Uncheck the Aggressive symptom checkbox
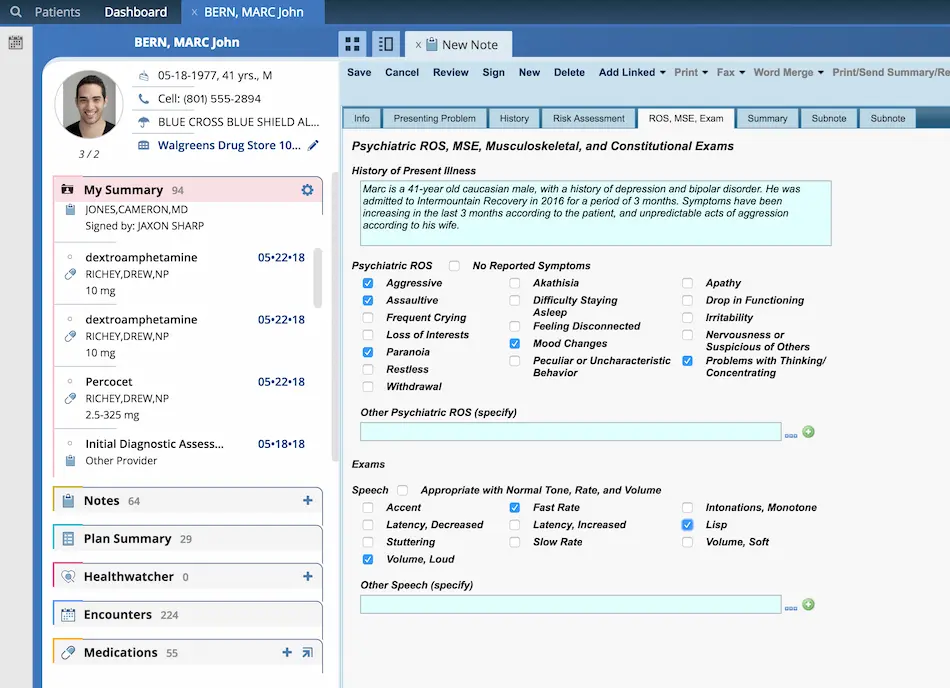950x688 pixels. [369, 282]
